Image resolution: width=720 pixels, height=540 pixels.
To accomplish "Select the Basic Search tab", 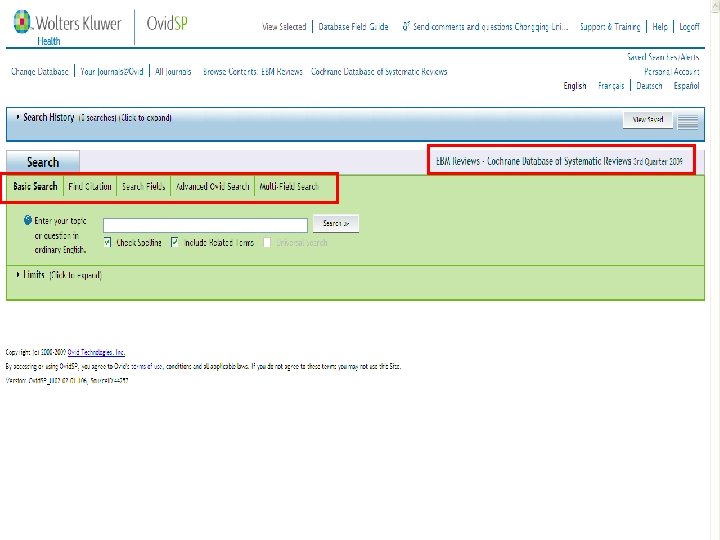I will (x=35, y=186).
